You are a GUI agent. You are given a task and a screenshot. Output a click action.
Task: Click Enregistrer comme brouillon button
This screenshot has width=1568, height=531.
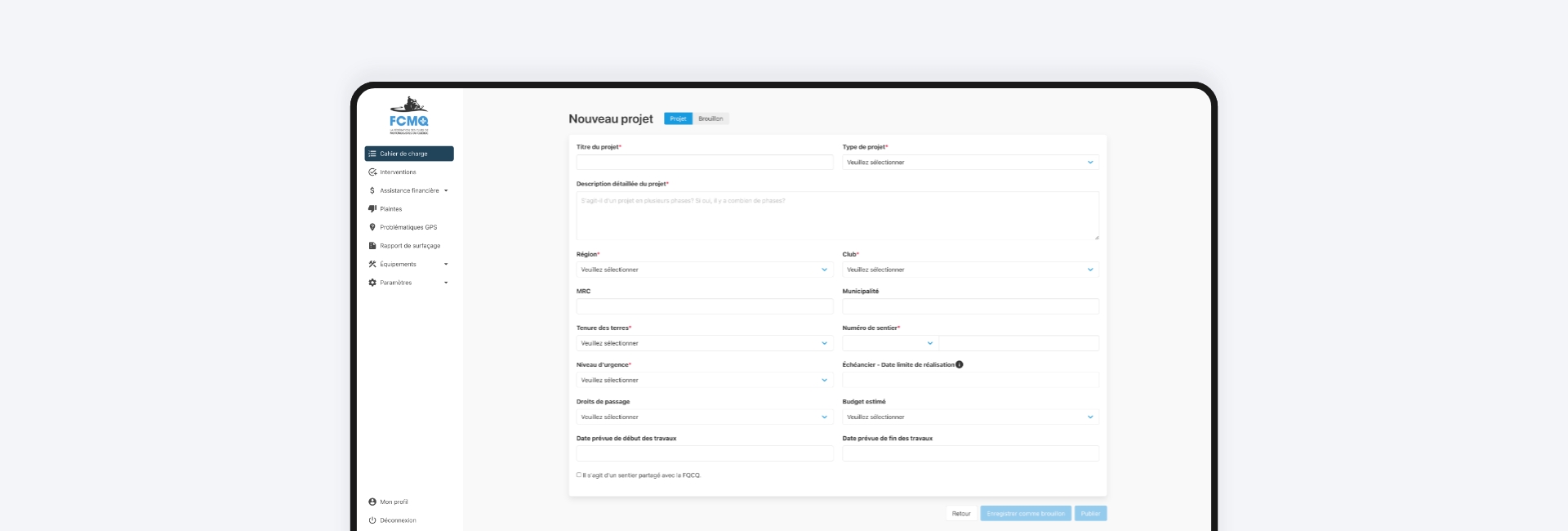1025,514
